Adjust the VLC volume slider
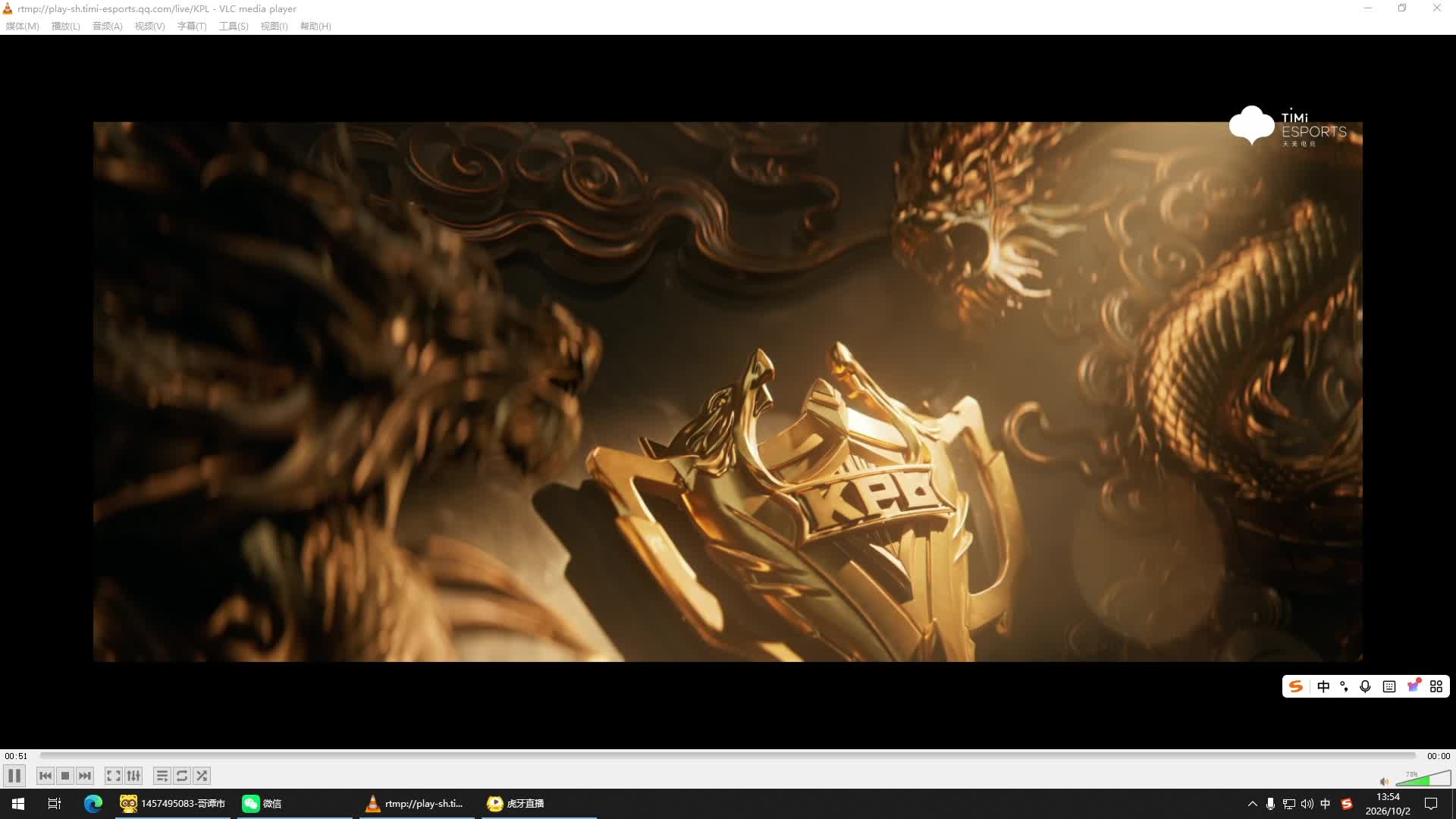This screenshot has height=819, width=1456. tap(1423, 779)
